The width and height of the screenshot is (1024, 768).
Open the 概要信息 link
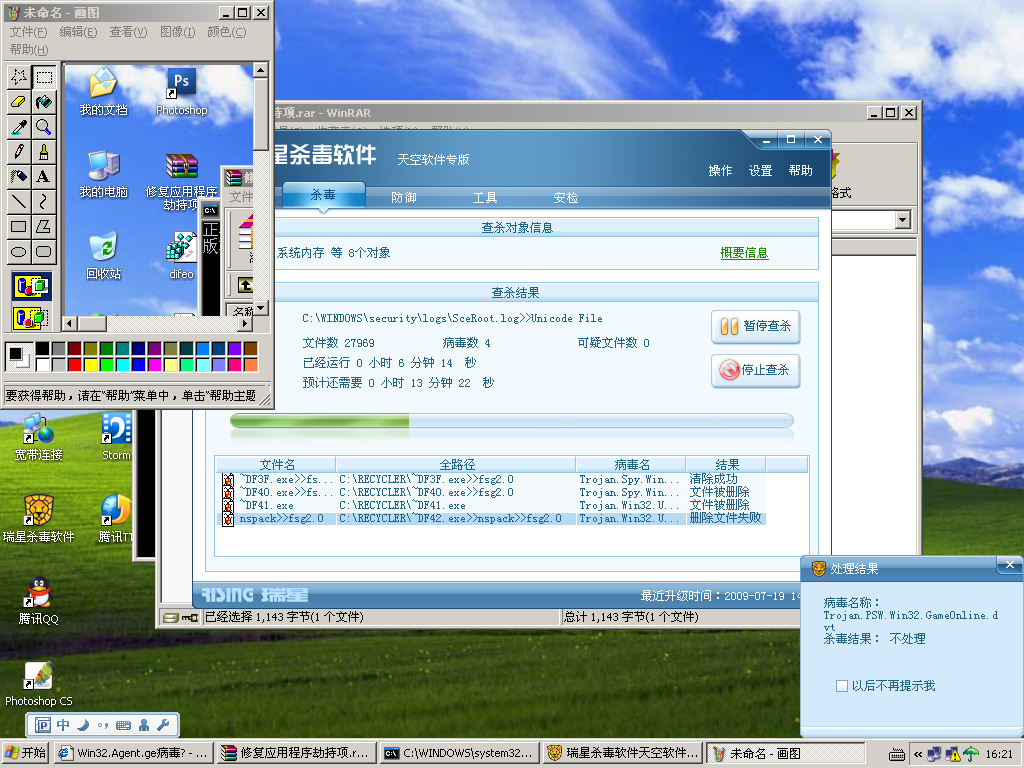(x=744, y=253)
